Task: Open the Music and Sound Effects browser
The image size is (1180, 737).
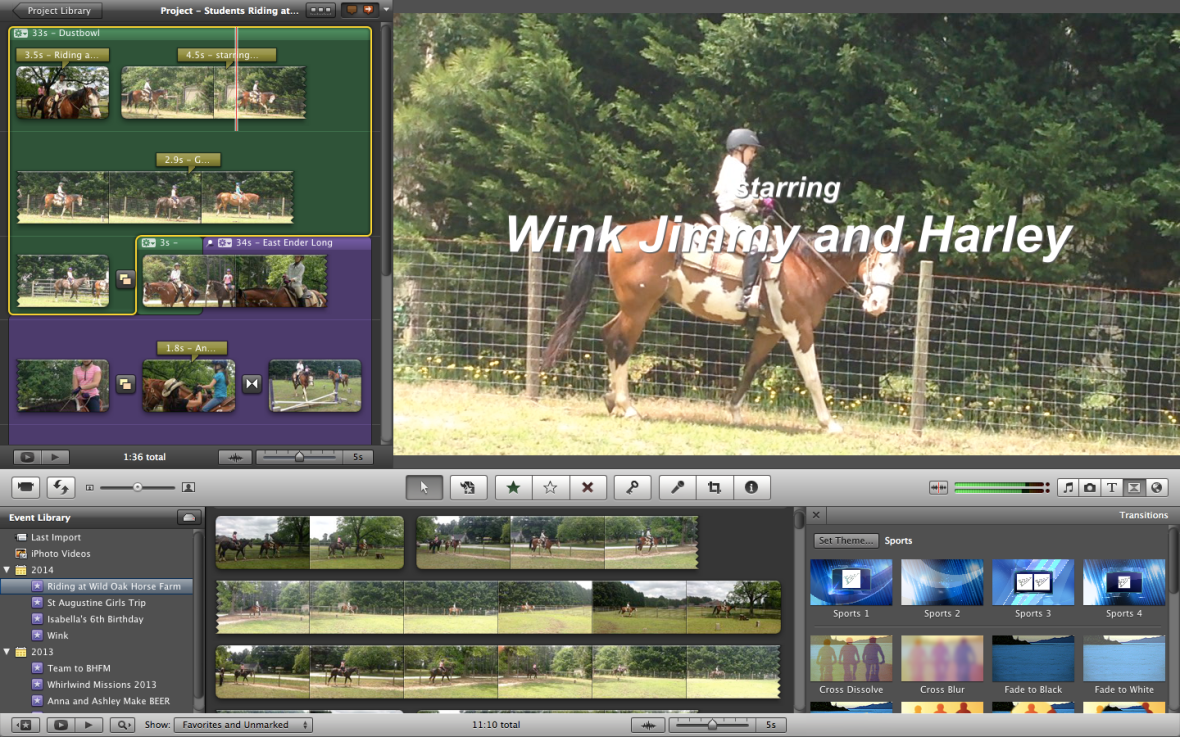Action: (x=1068, y=487)
